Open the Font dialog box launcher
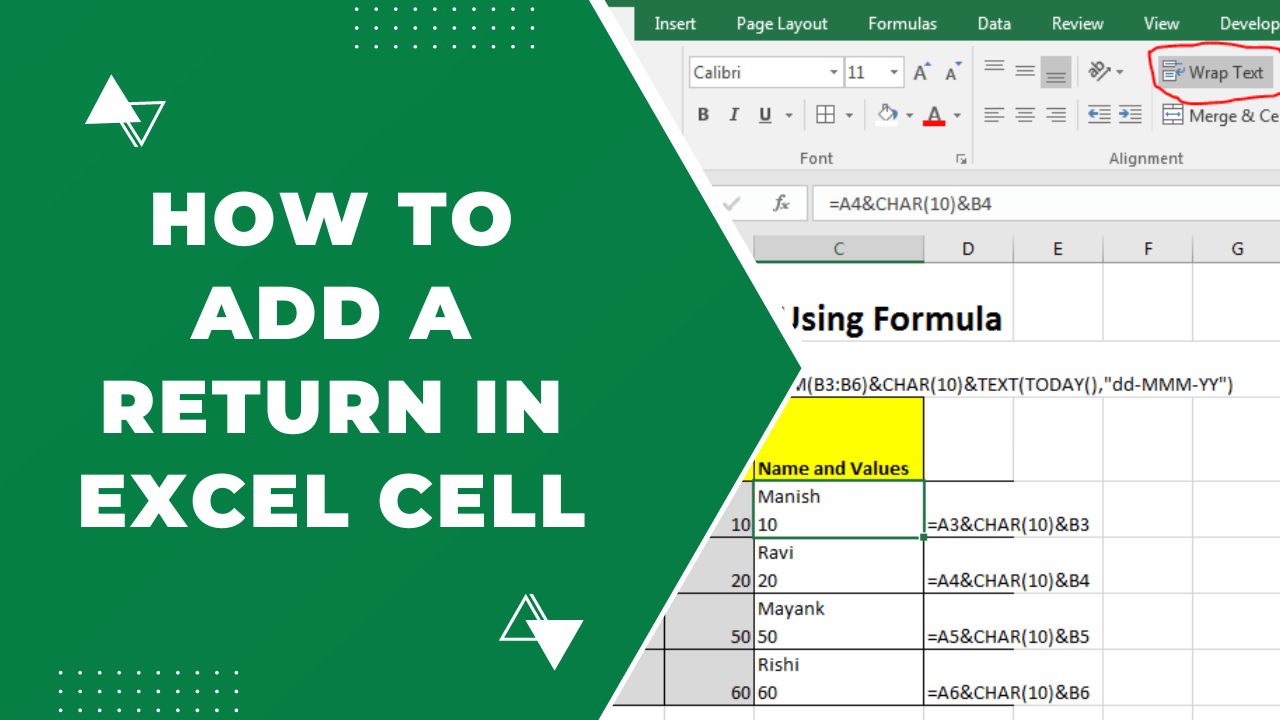 coord(961,158)
